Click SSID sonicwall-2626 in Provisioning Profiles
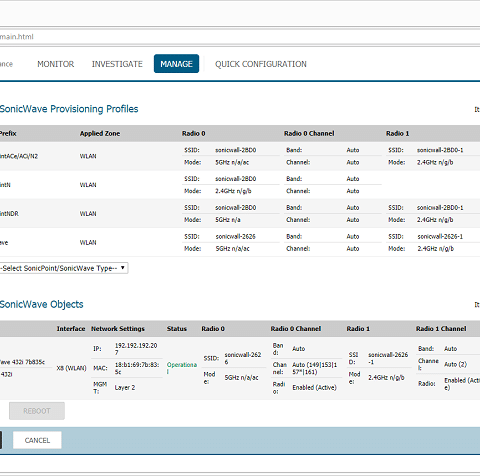This screenshot has width=480, height=476. [x=235, y=236]
